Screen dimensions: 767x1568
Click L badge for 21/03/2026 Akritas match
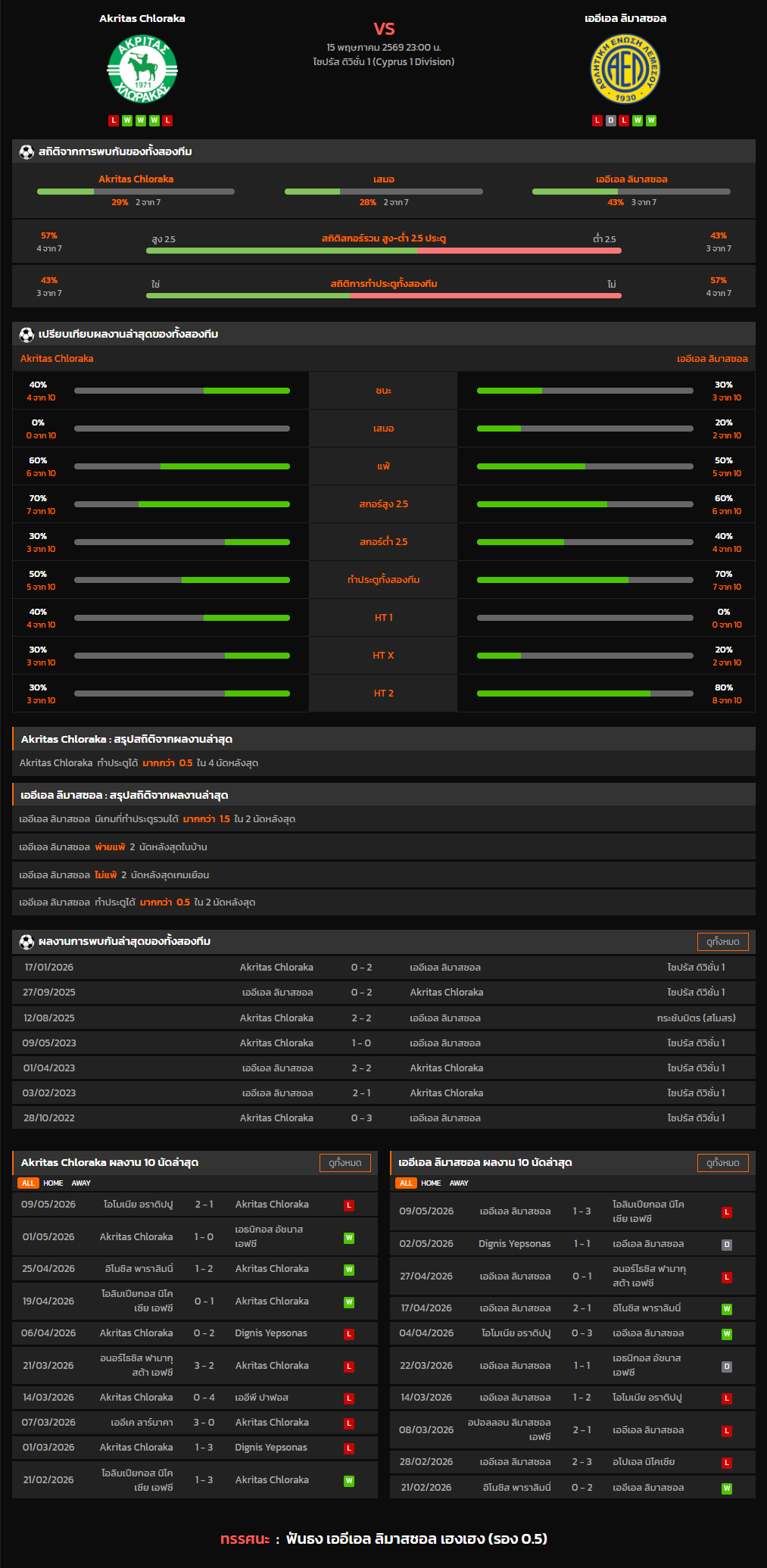349,1367
